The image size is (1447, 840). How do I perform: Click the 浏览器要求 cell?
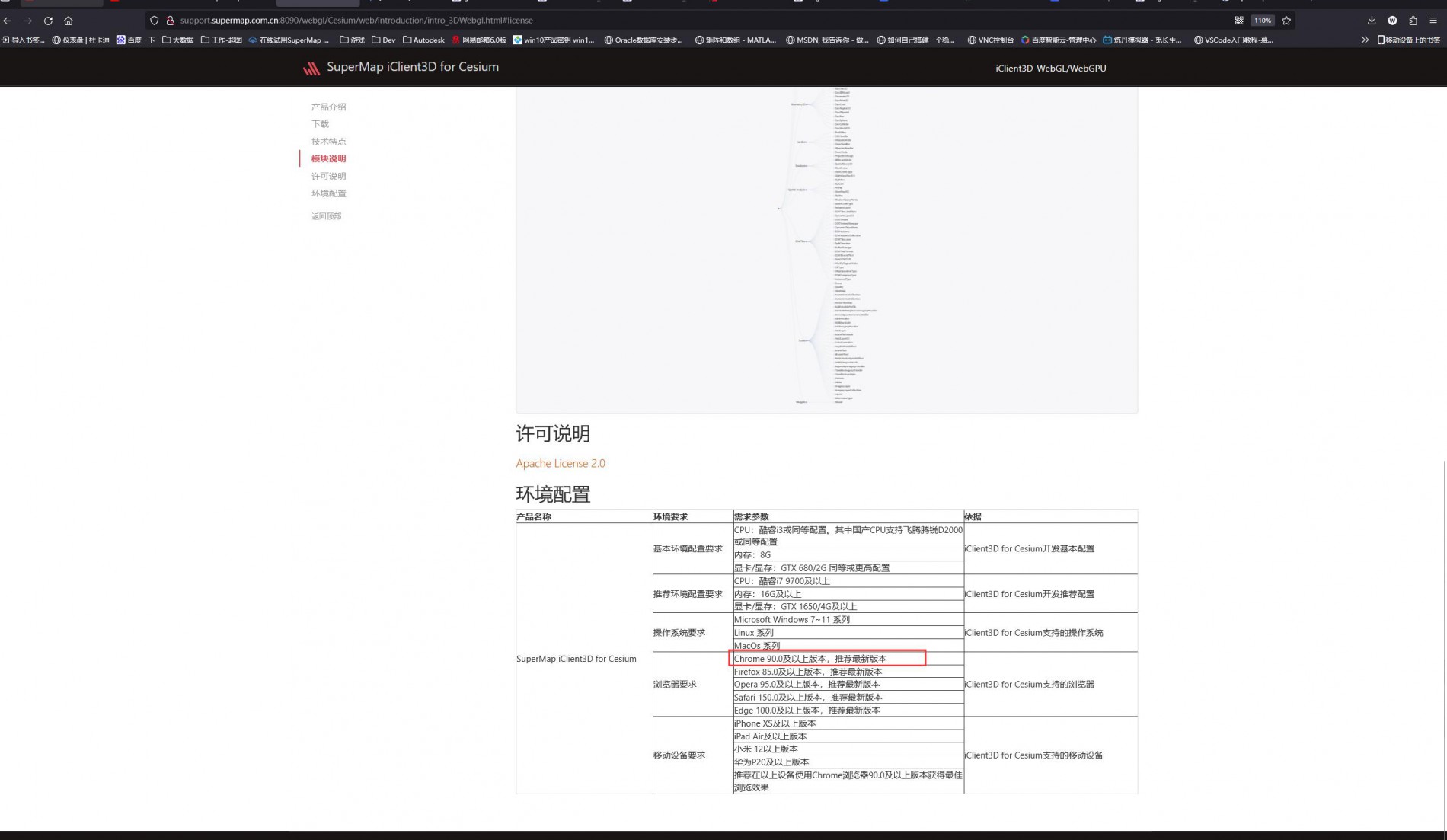click(x=692, y=685)
